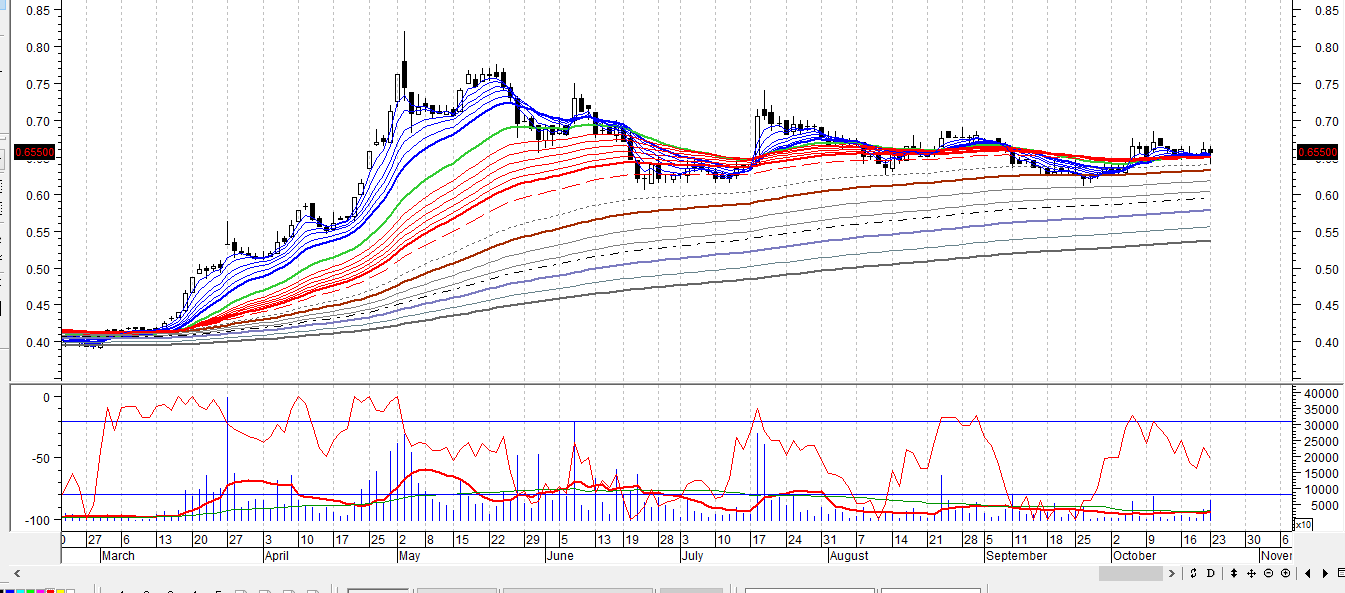Select the four-way pan crosshair icon
This screenshot has height=593, width=1345.
(1251, 573)
